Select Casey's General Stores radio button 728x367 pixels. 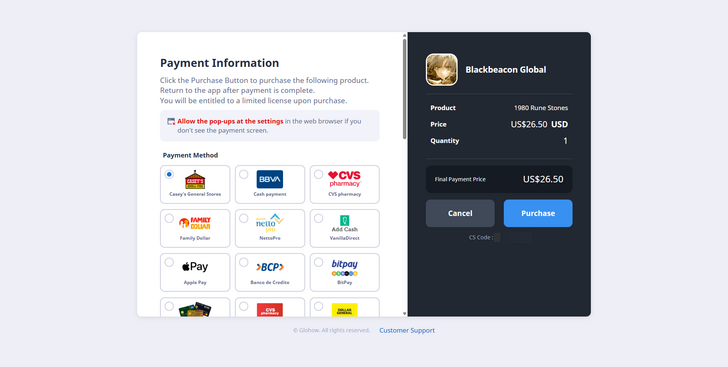pyautogui.click(x=169, y=174)
